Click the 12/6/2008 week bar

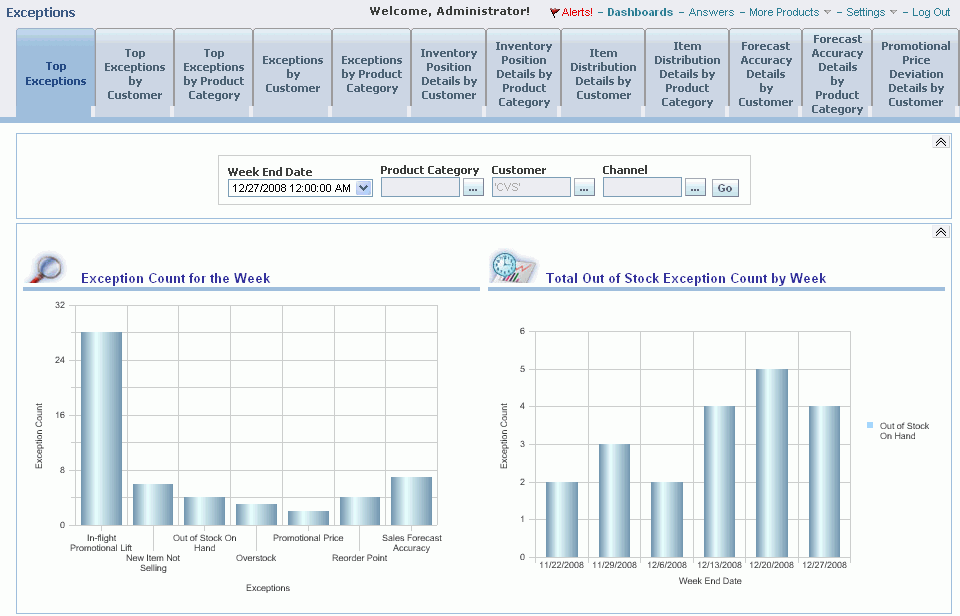(667, 519)
